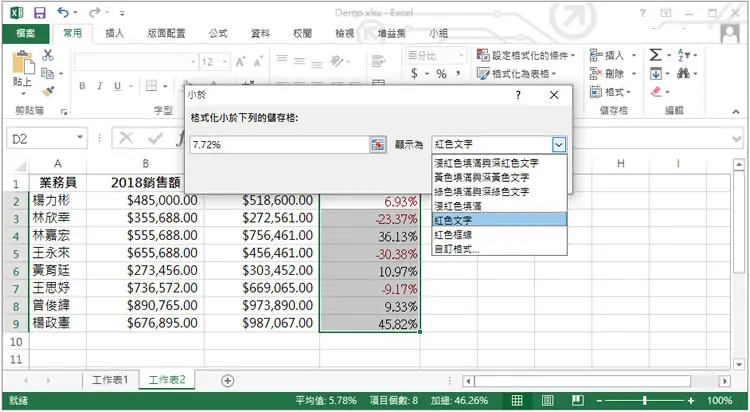Click the Save icon in quick access toolbar
The height and width of the screenshot is (412, 750).
click(40, 13)
